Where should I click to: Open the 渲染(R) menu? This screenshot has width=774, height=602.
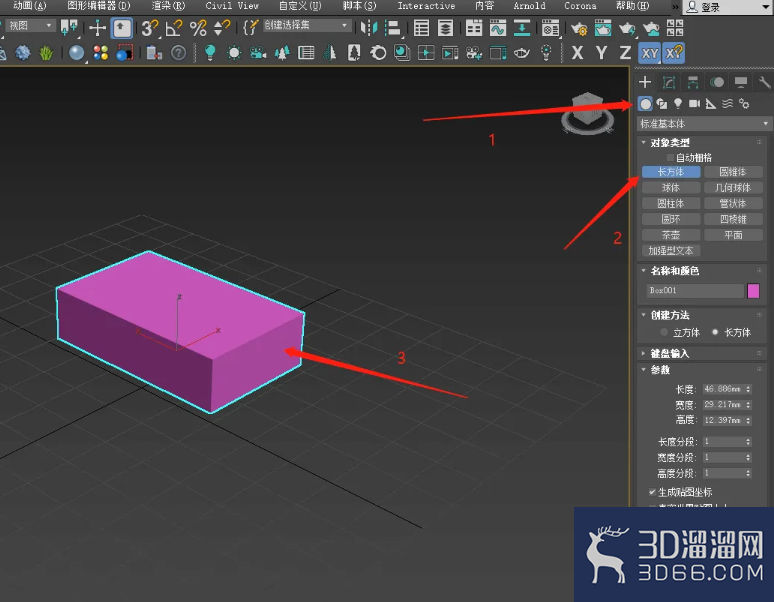coord(168,6)
